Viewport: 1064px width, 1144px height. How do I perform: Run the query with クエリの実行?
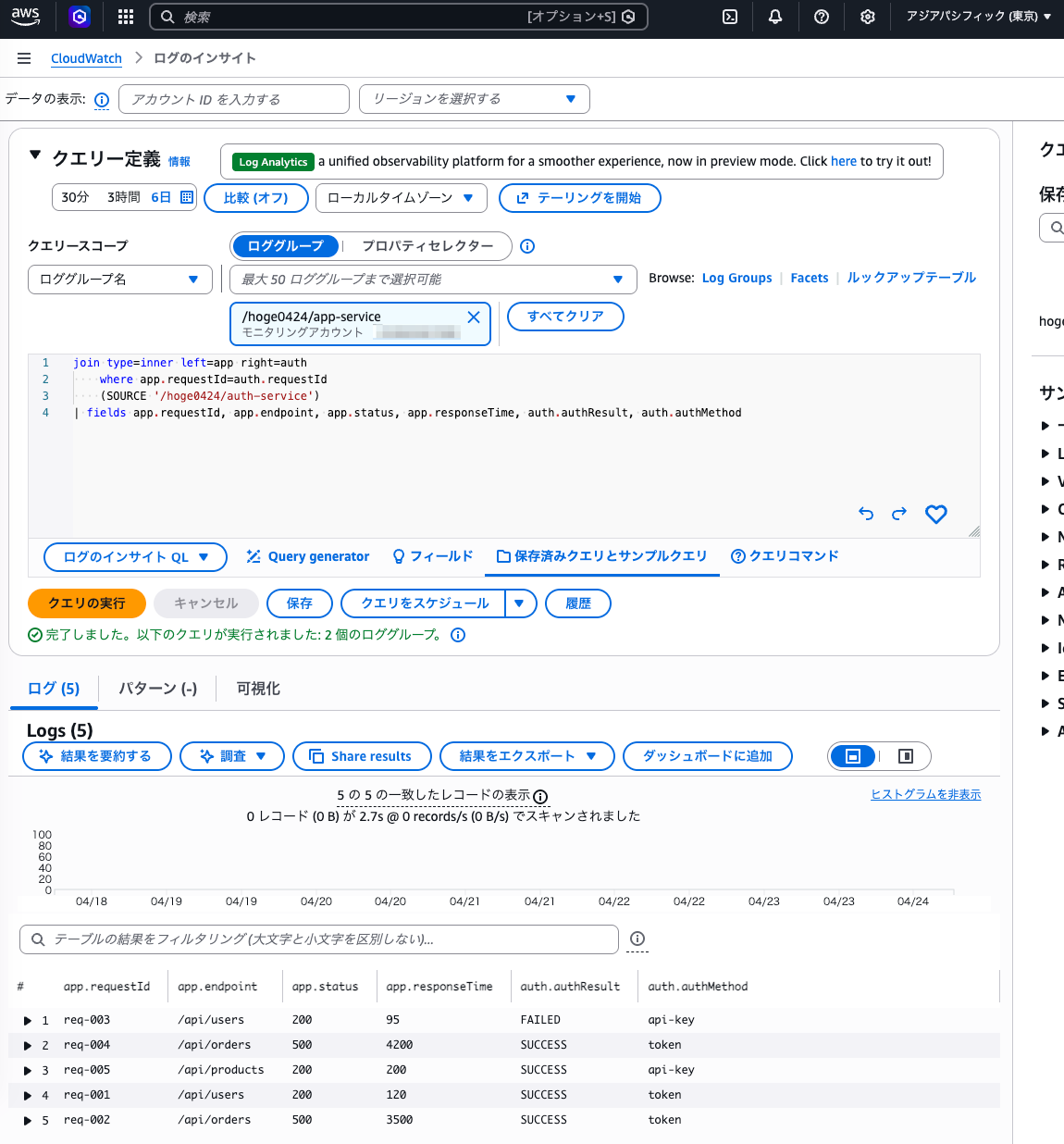86,603
